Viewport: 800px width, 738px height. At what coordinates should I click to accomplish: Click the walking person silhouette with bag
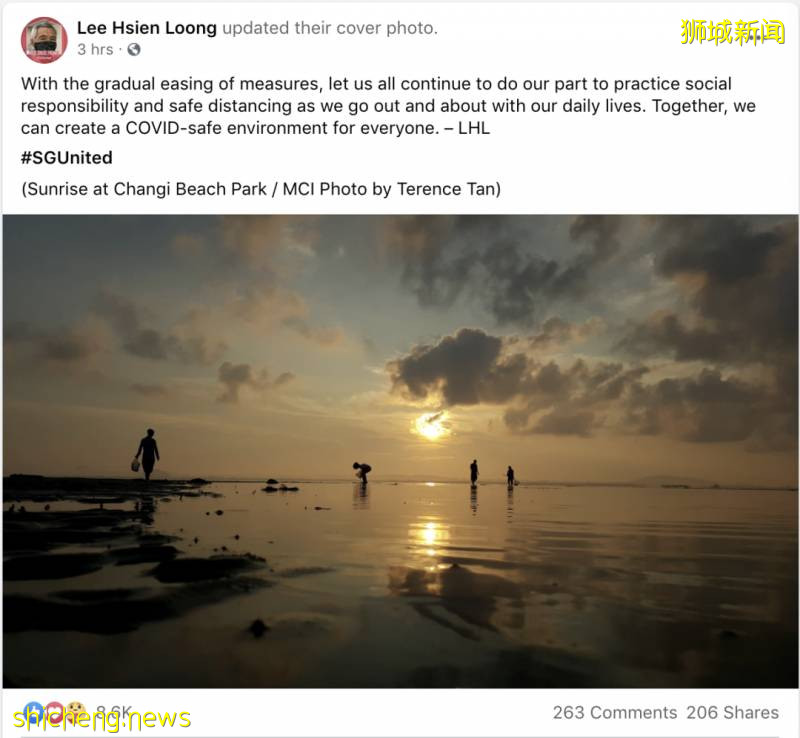(146, 454)
